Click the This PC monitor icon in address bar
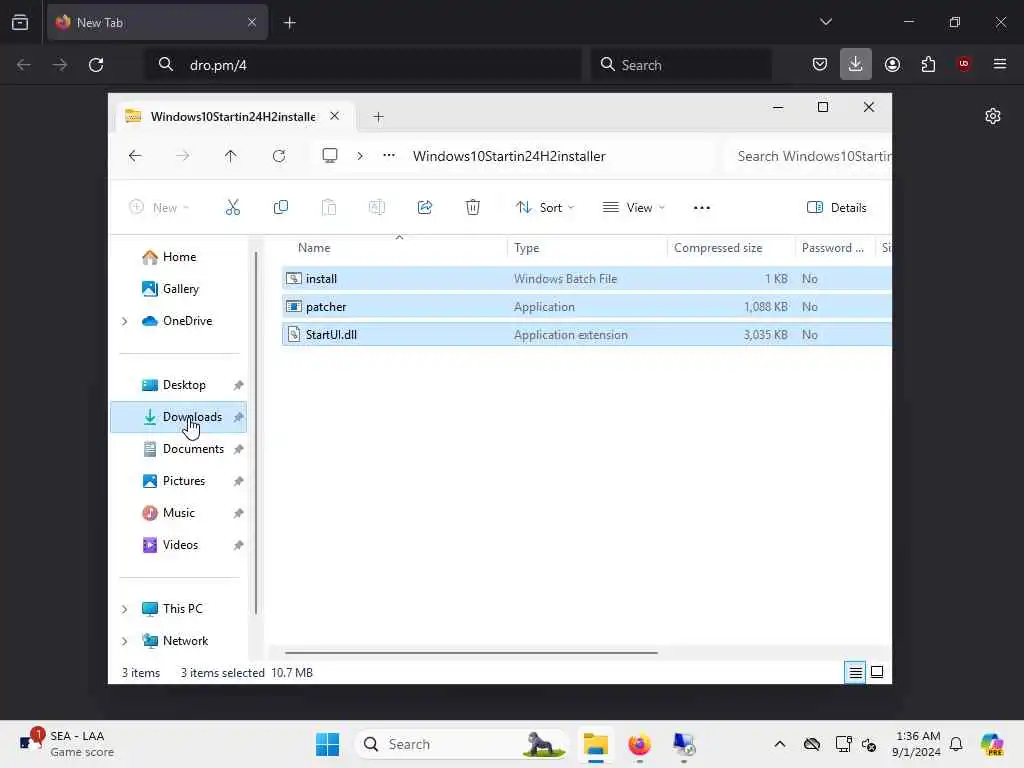Viewport: 1024px width, 768px height. 330,156
